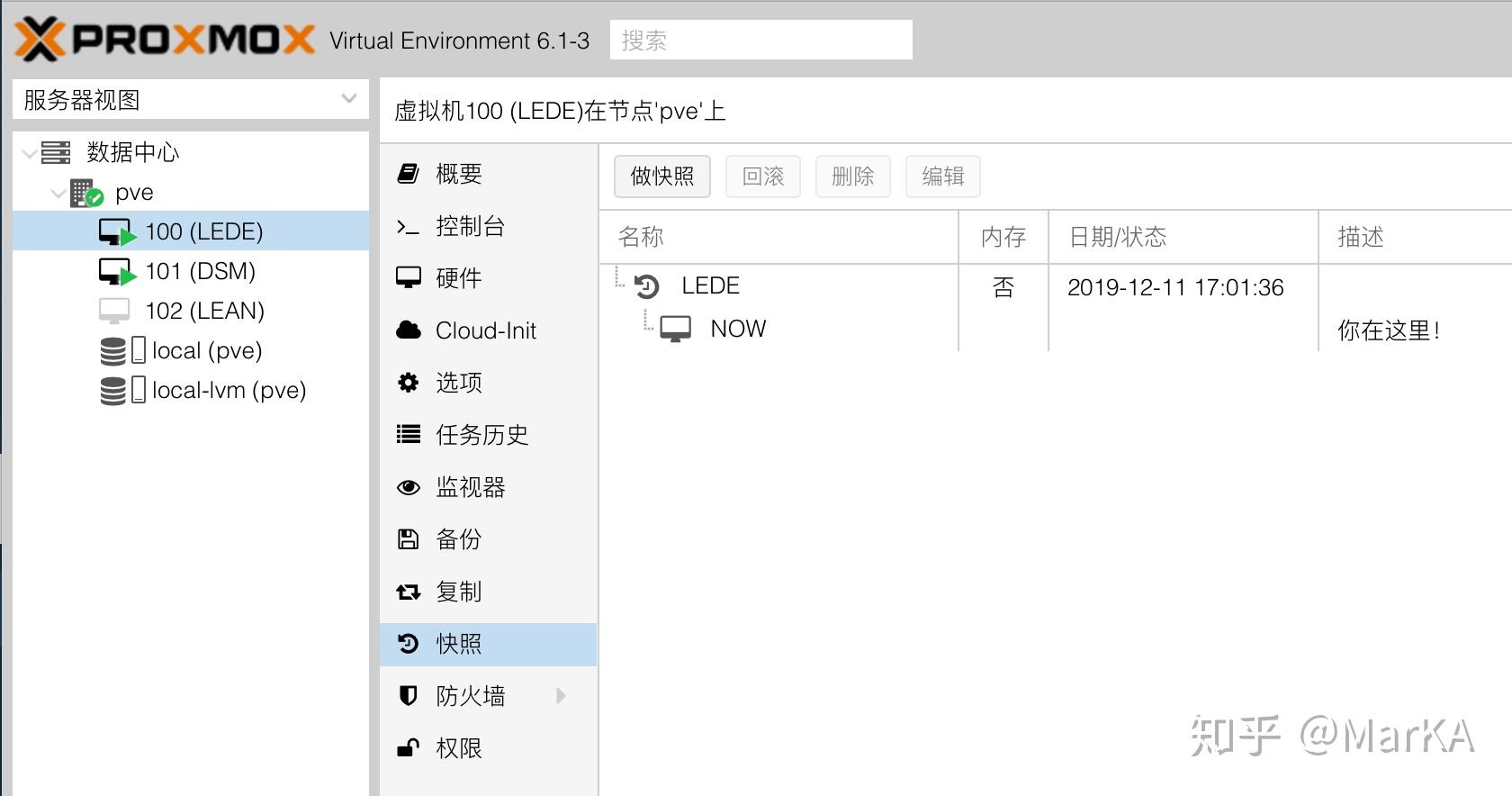Open the 权限 permissions tab

pos(489,748)
